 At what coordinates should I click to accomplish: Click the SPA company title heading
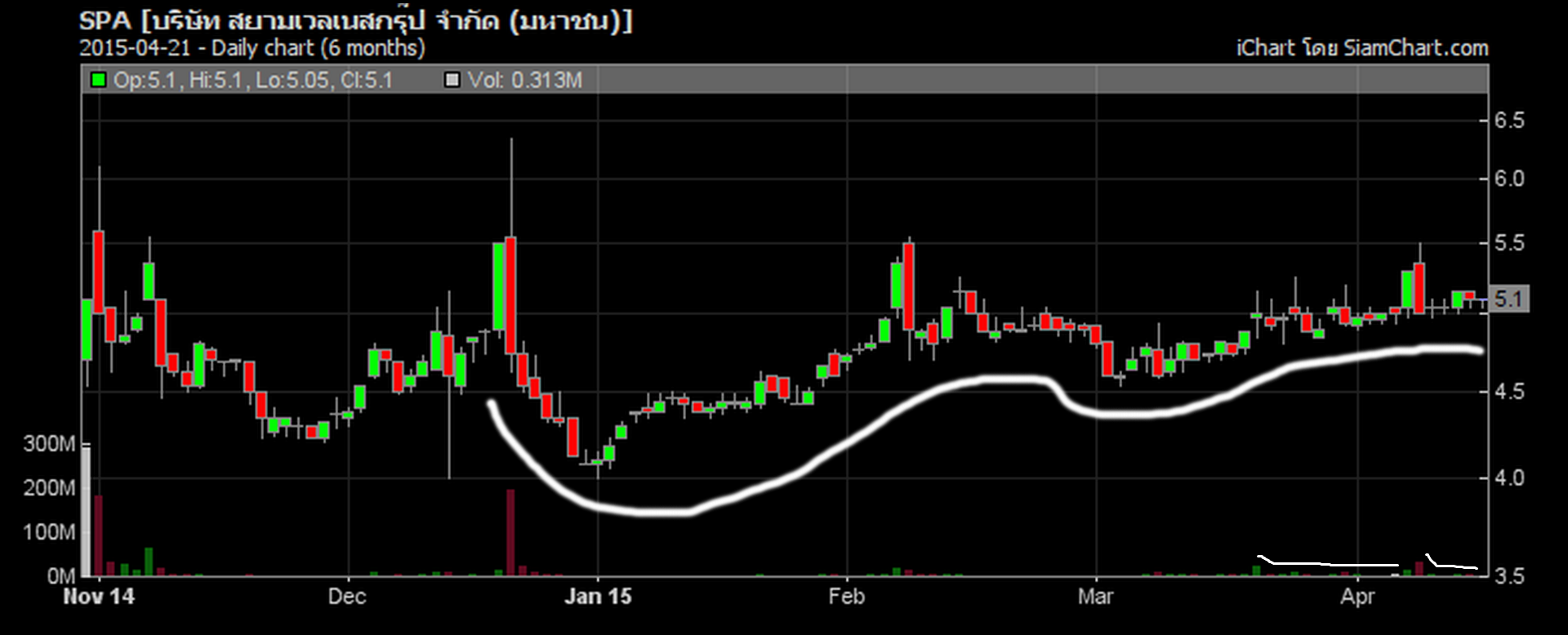point(356,20)
